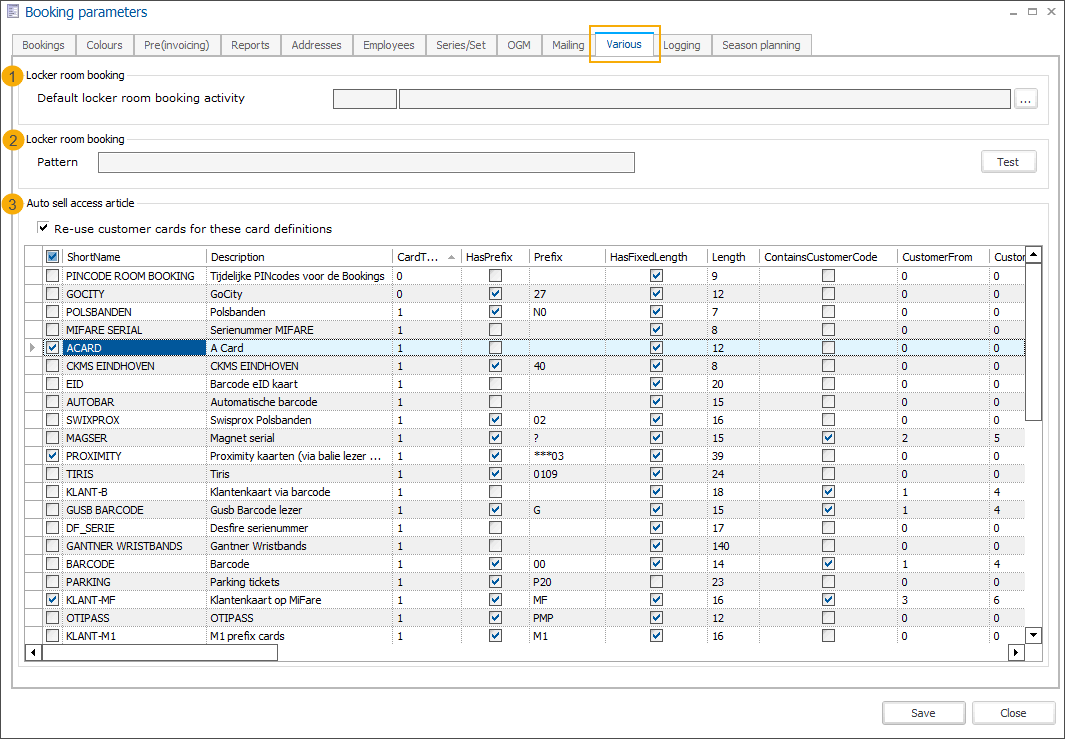Image resolution: width=1065 pixels, height=739 pixels.
Task: Open the Mailing tab
Action: [568, 45]
